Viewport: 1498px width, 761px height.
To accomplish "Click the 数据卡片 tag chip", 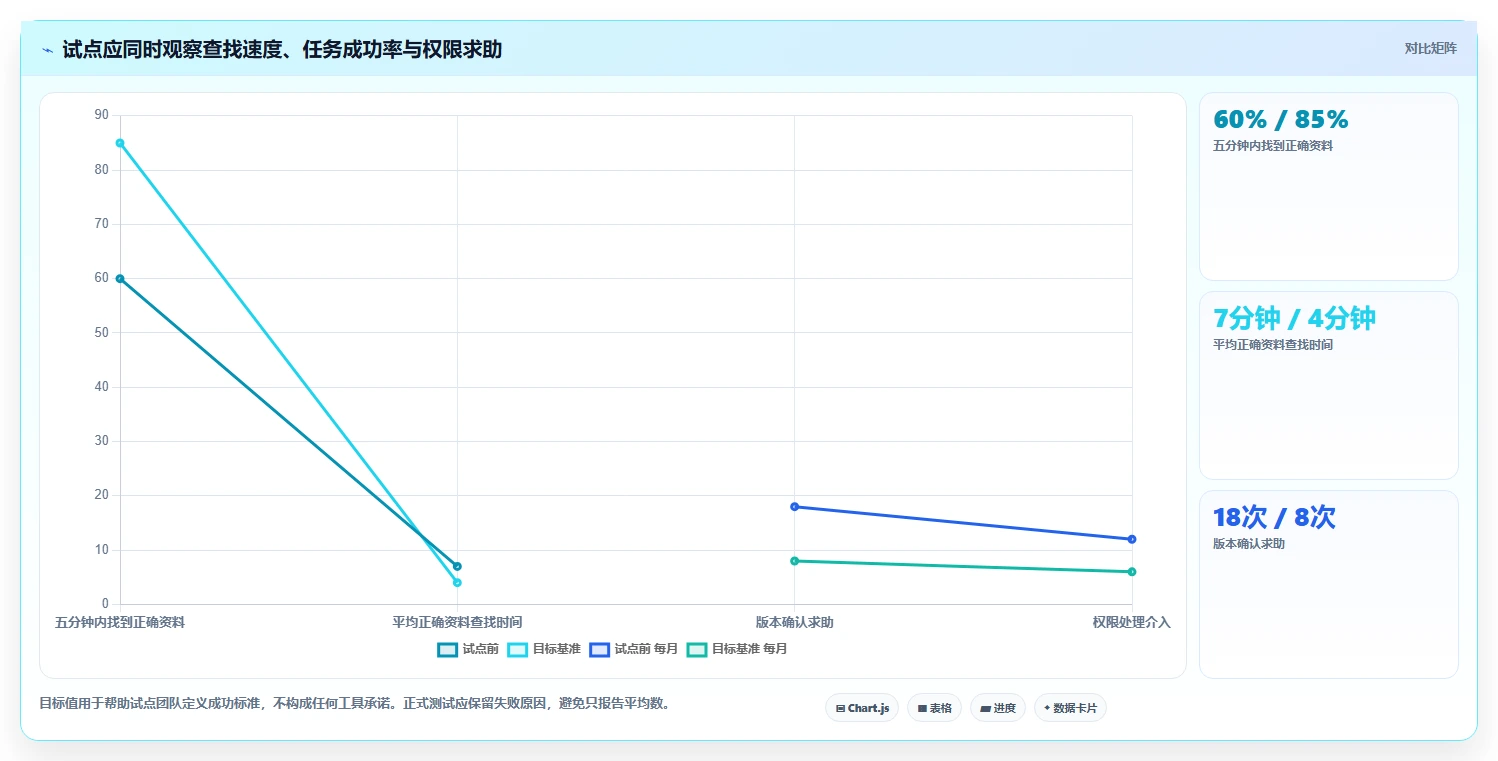I will click(1070, 708).
